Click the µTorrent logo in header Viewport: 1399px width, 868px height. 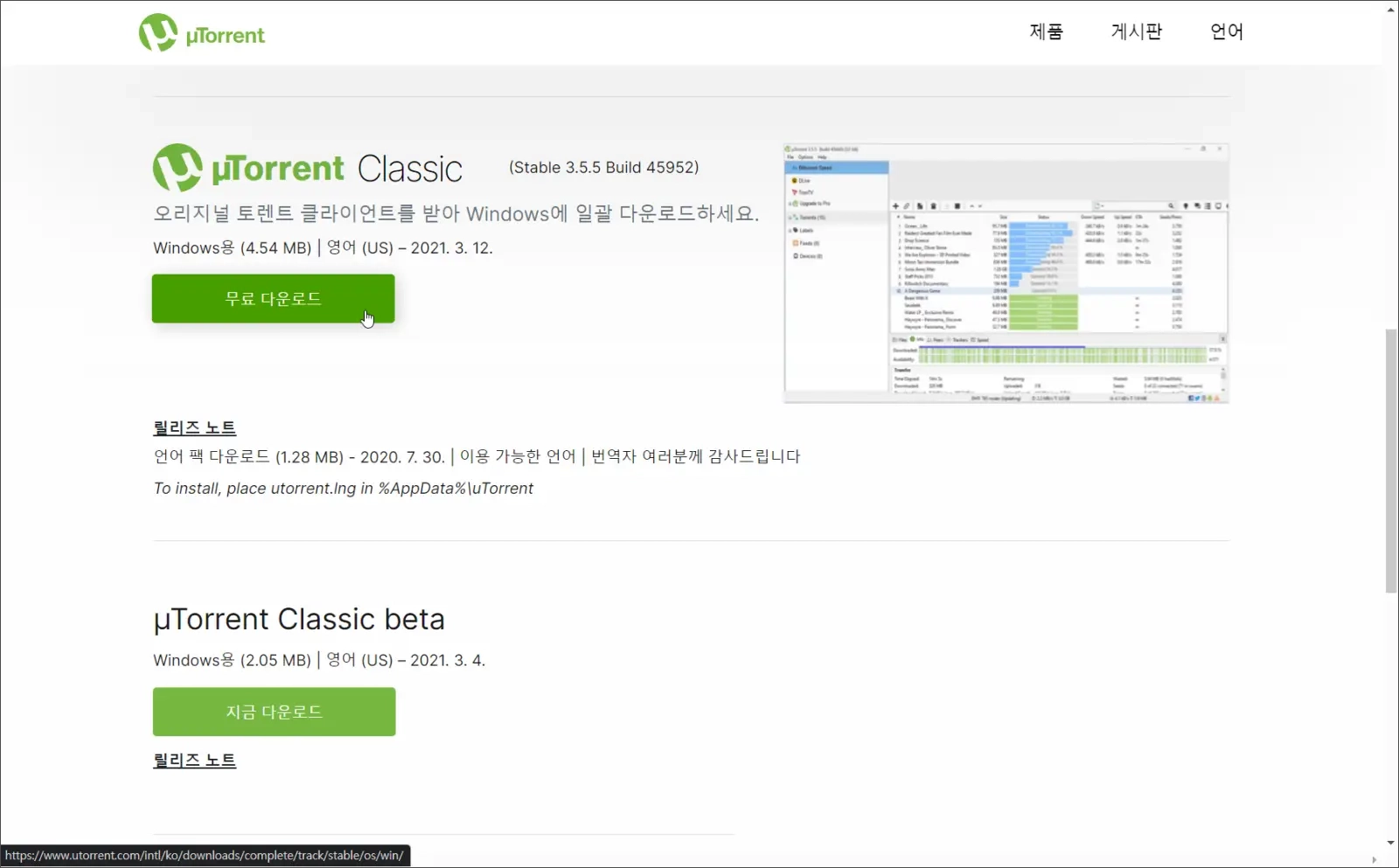tap(202, 32)
